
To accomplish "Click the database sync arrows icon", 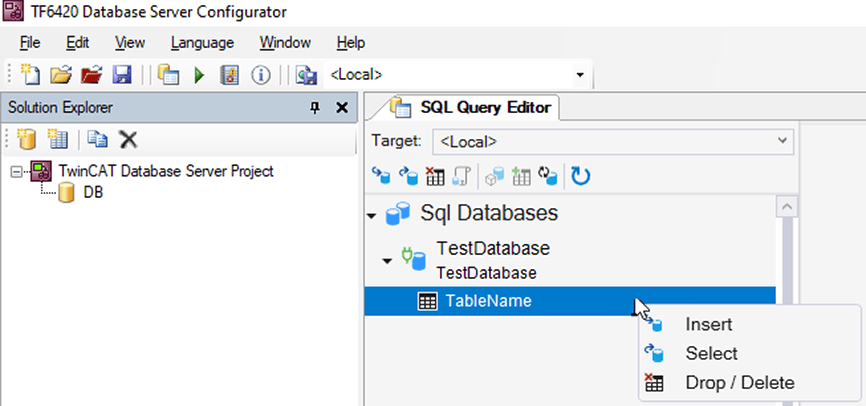I will point(547,176).
